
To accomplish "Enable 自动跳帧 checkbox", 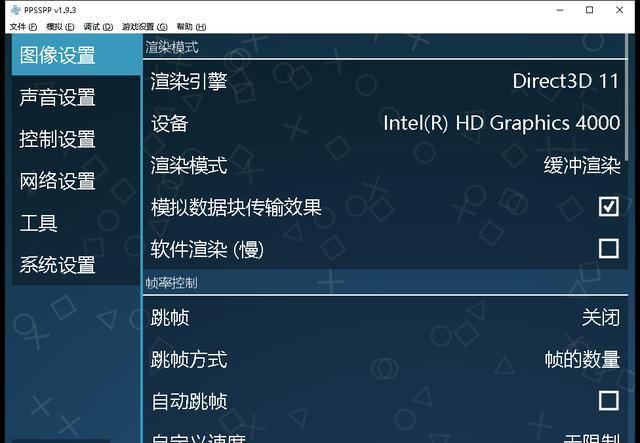I will point(609,401).
